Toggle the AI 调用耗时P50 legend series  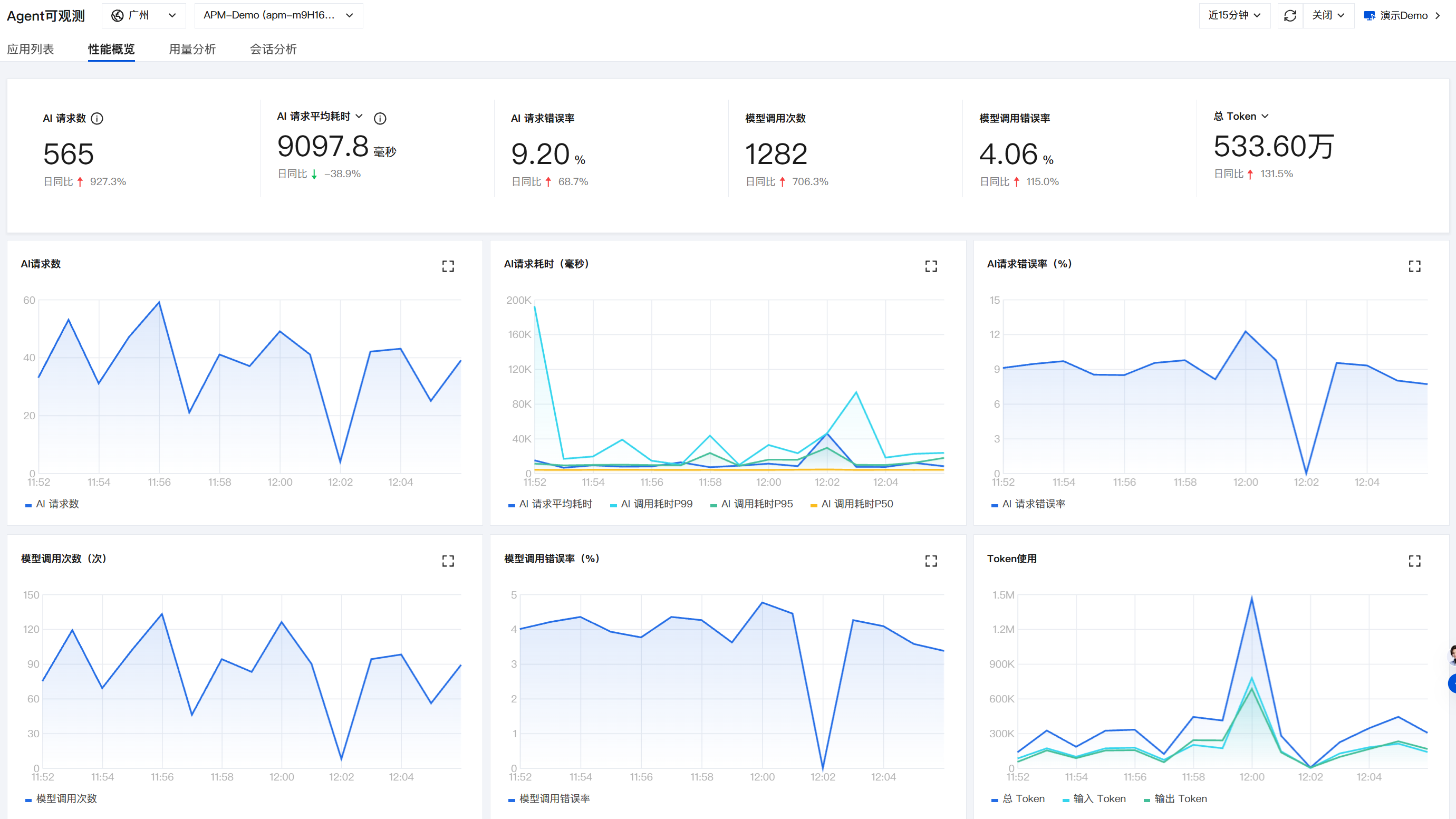tap(852, 504)
